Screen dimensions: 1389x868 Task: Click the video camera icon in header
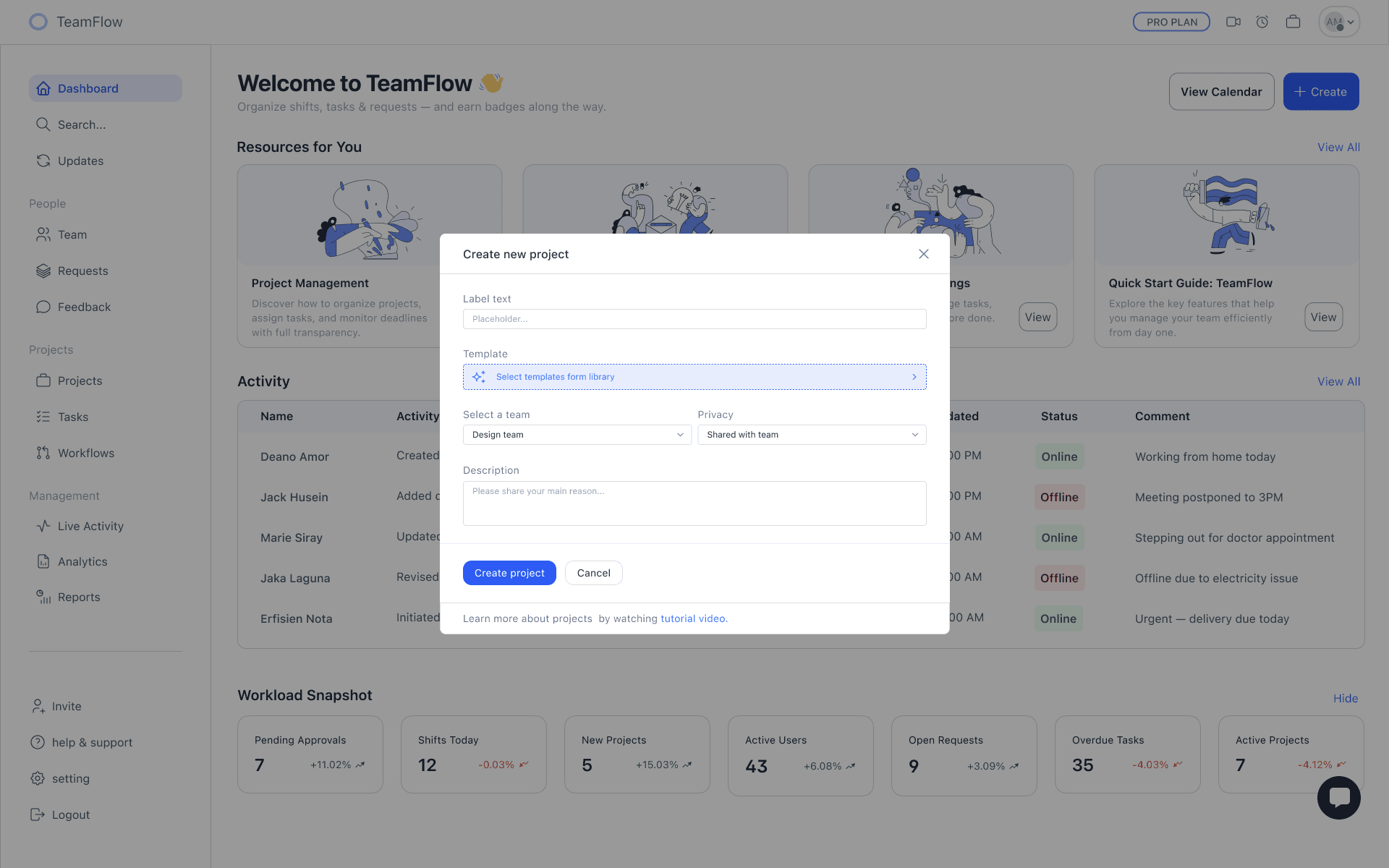[x=1233, y=22]
